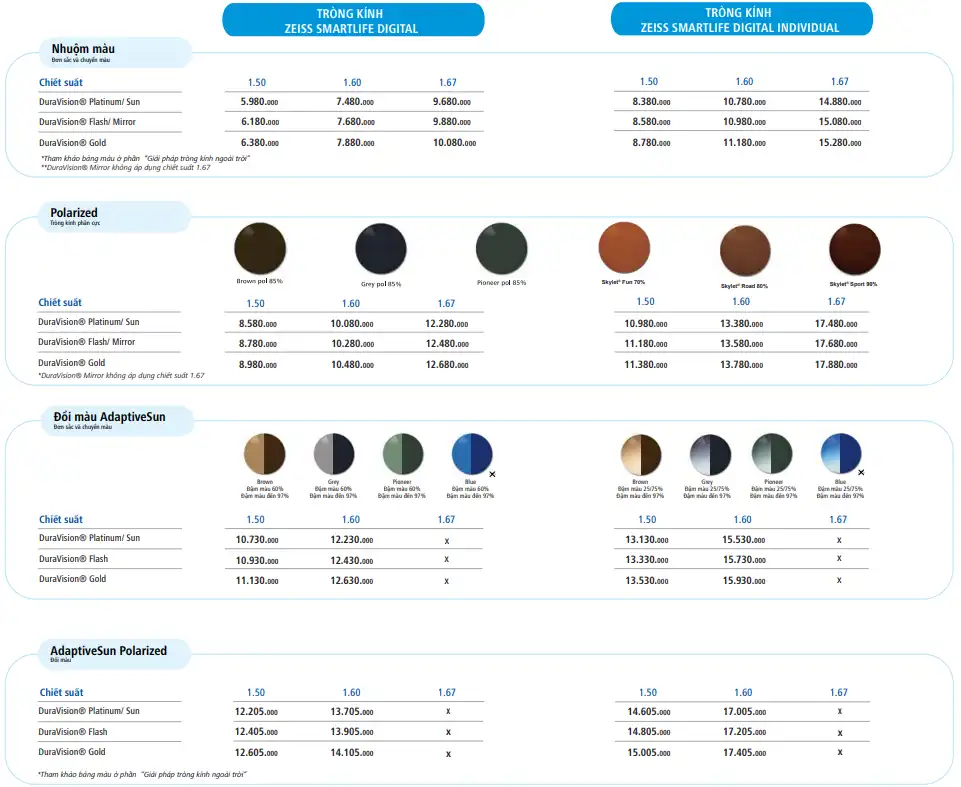Click the 10.730.000 price cell

(257, 540)
